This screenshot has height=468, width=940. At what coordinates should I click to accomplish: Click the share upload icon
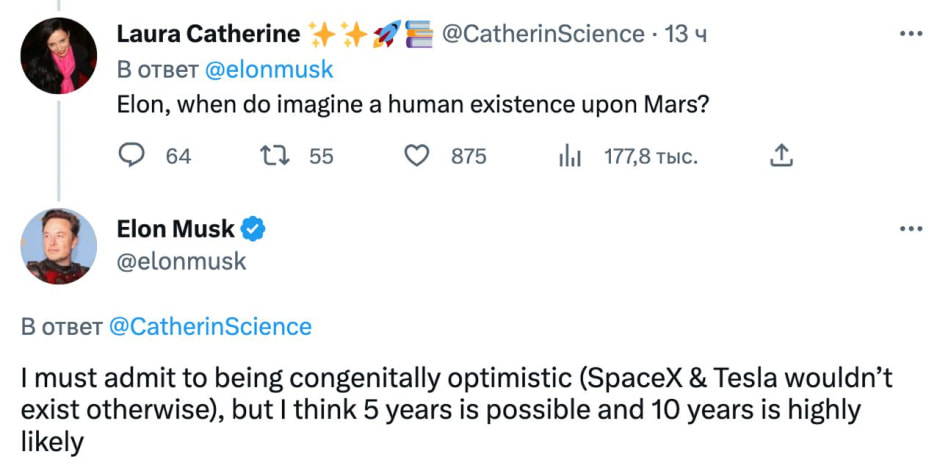pos(783,156)
